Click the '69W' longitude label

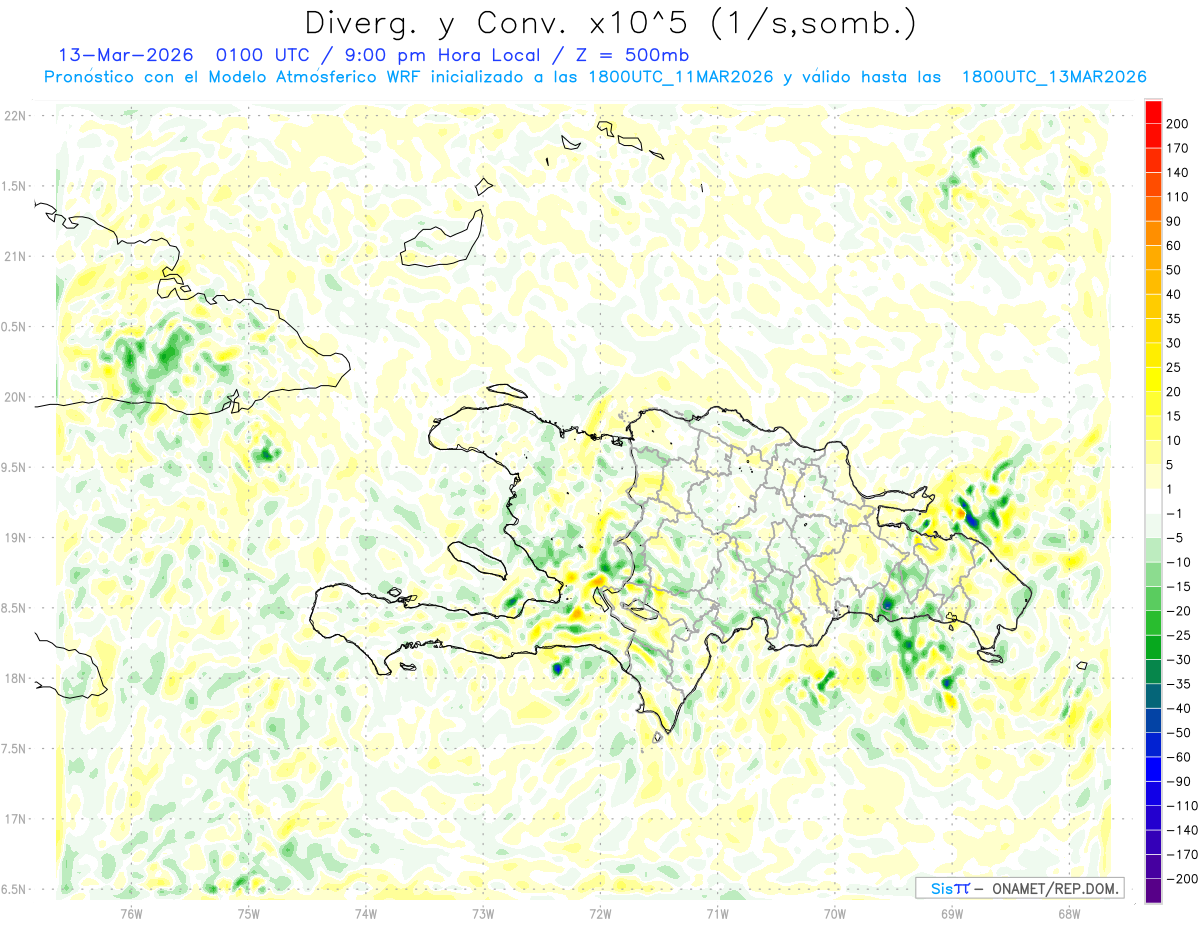click(x=952, y=915)
